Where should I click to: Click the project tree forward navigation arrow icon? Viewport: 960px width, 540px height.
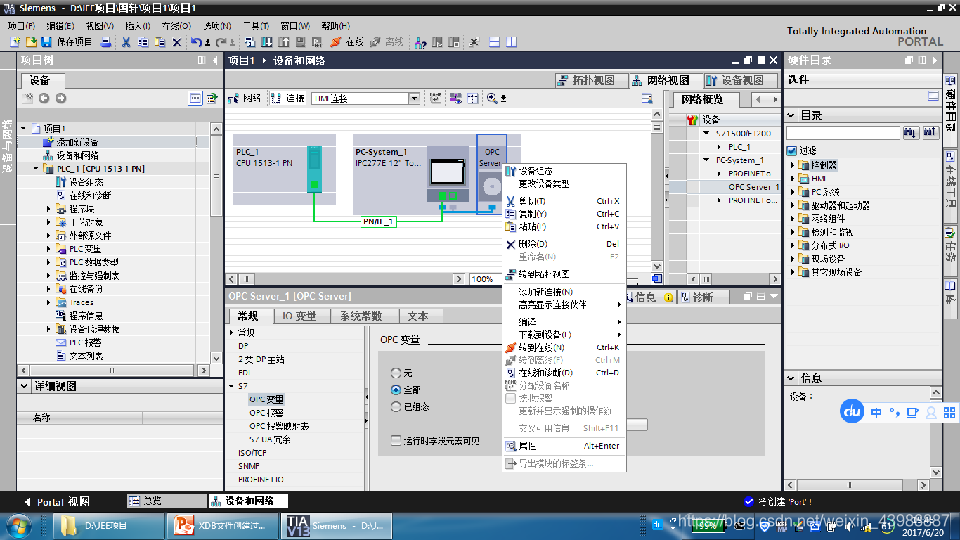click(61, 98)
